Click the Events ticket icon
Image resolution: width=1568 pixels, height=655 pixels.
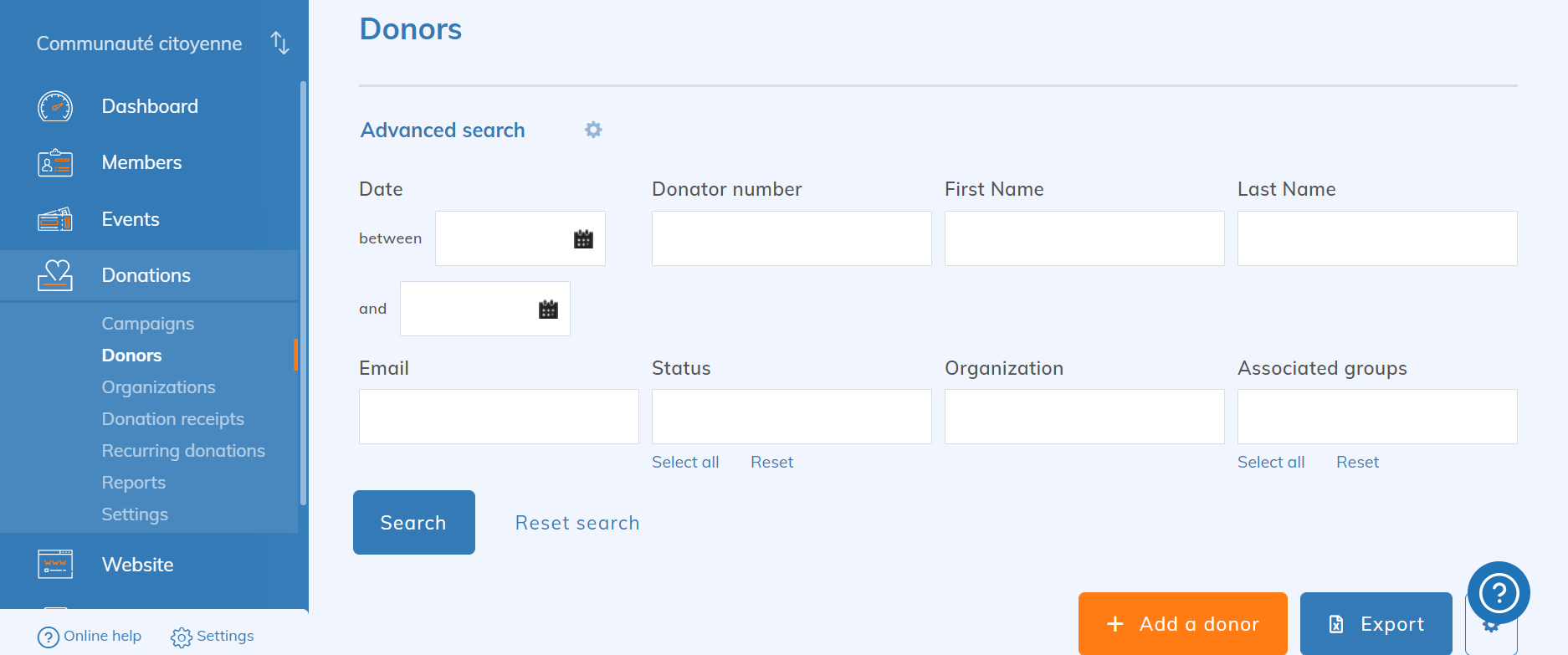(x=55, y=219)
